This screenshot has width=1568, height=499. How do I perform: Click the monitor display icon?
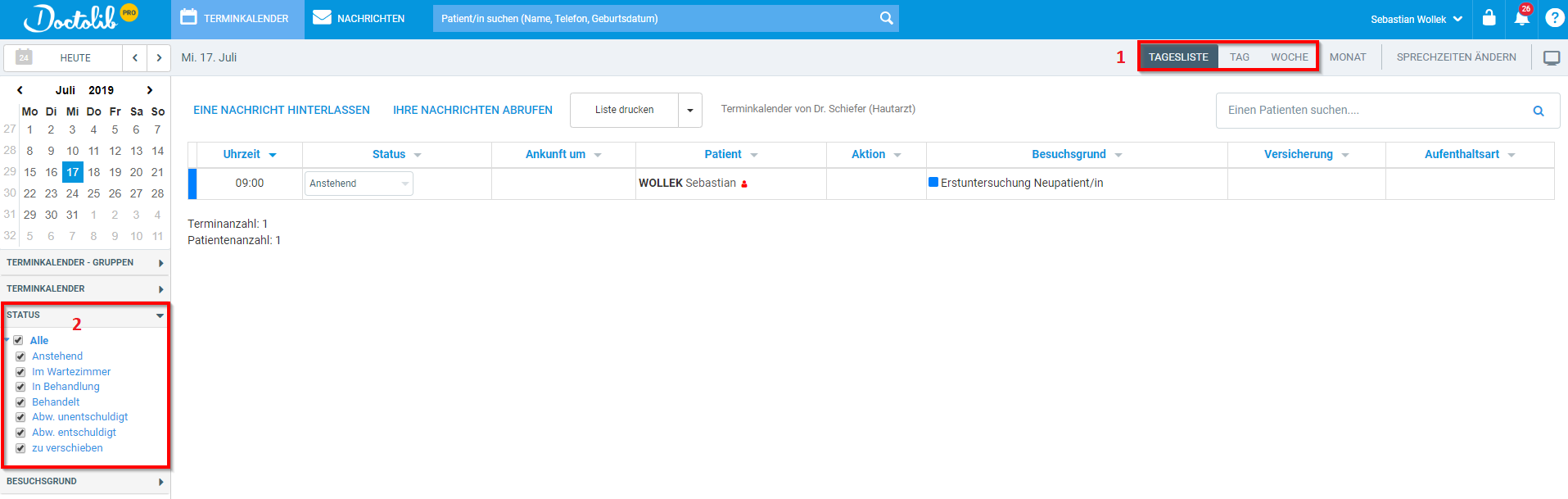tap(1552, 57)
